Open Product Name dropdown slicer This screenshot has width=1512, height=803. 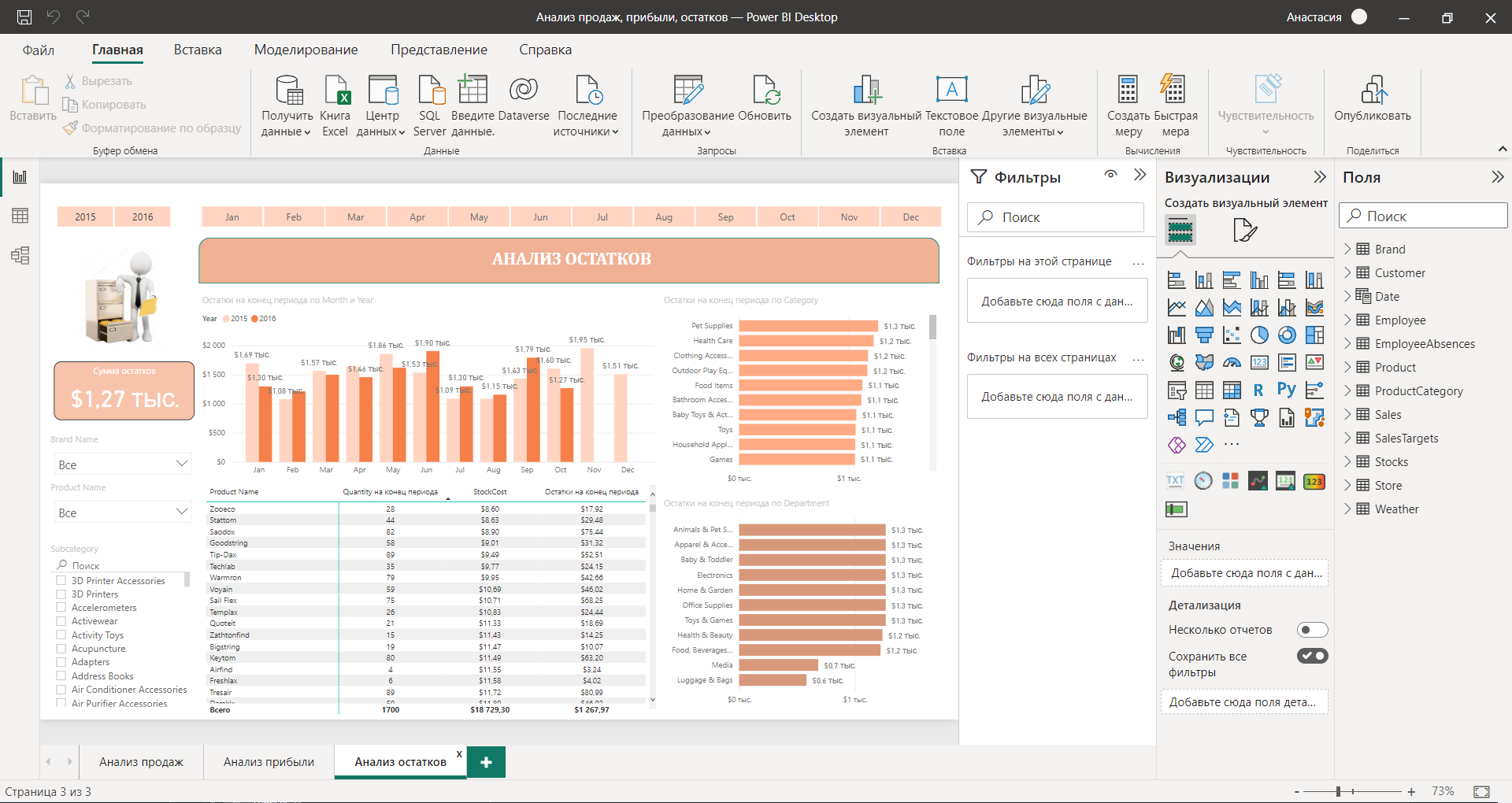point(124,513)
